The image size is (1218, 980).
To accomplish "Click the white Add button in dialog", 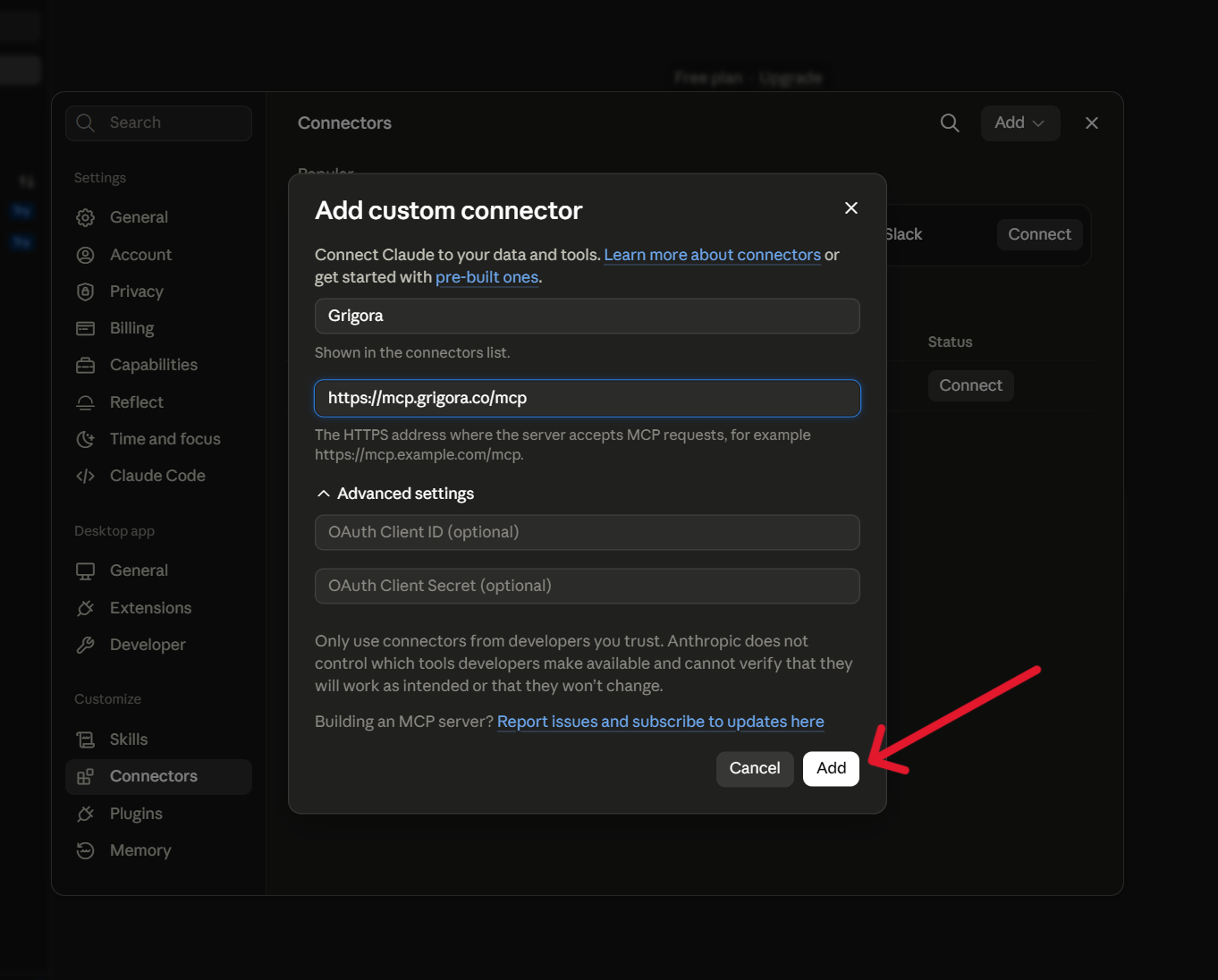I will [x=831, y=769].
